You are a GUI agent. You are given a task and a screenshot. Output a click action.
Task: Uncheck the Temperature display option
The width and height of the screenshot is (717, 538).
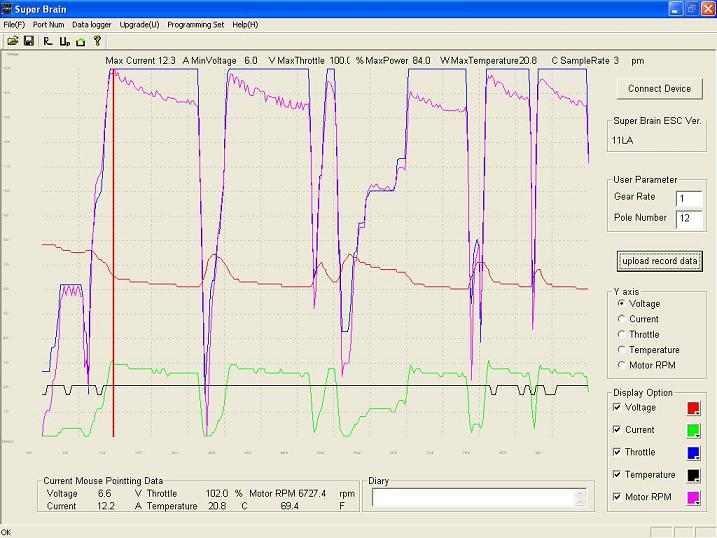(x=617, y=474)
